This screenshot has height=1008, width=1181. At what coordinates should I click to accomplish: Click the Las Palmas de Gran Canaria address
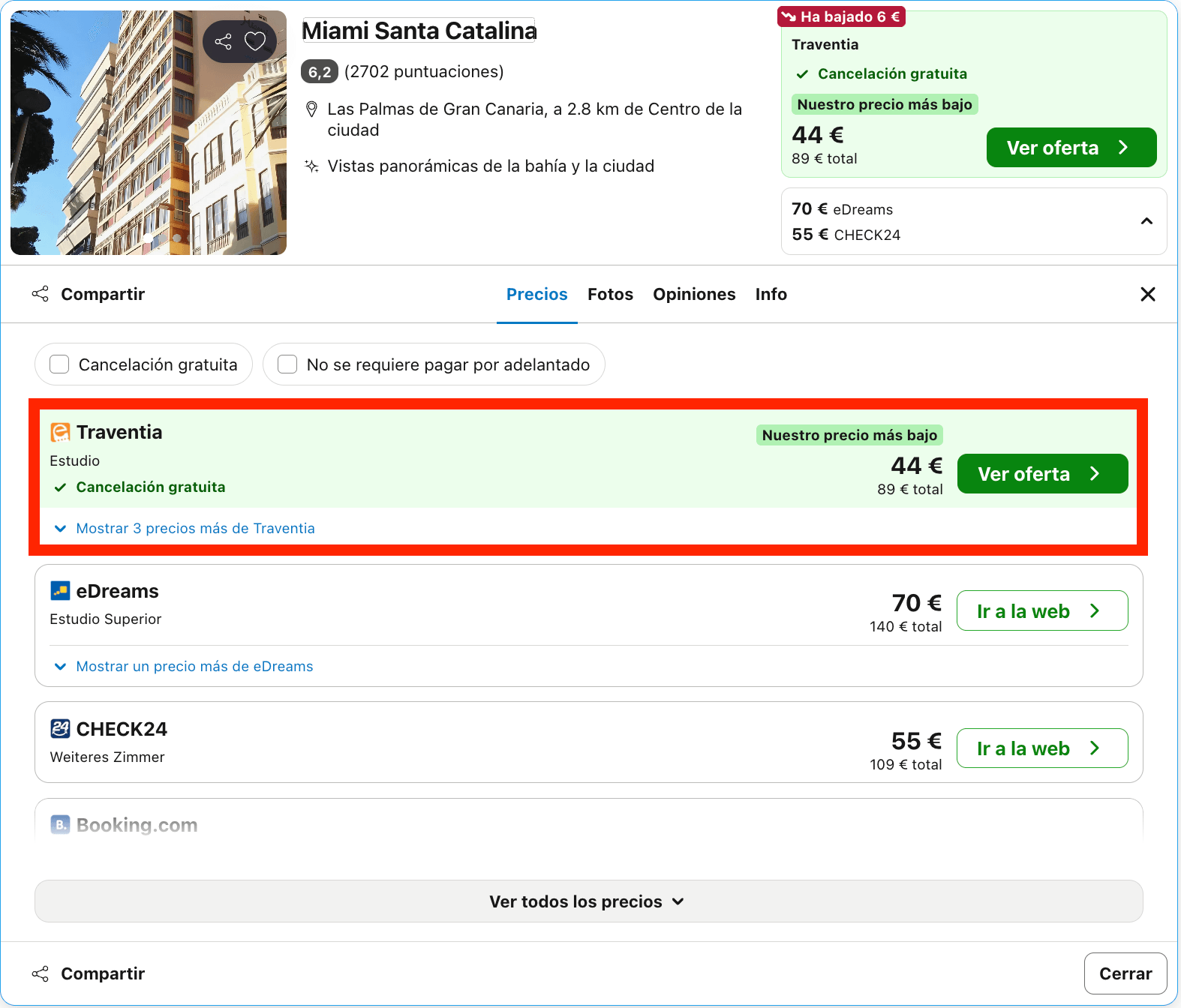pos(534,120)
